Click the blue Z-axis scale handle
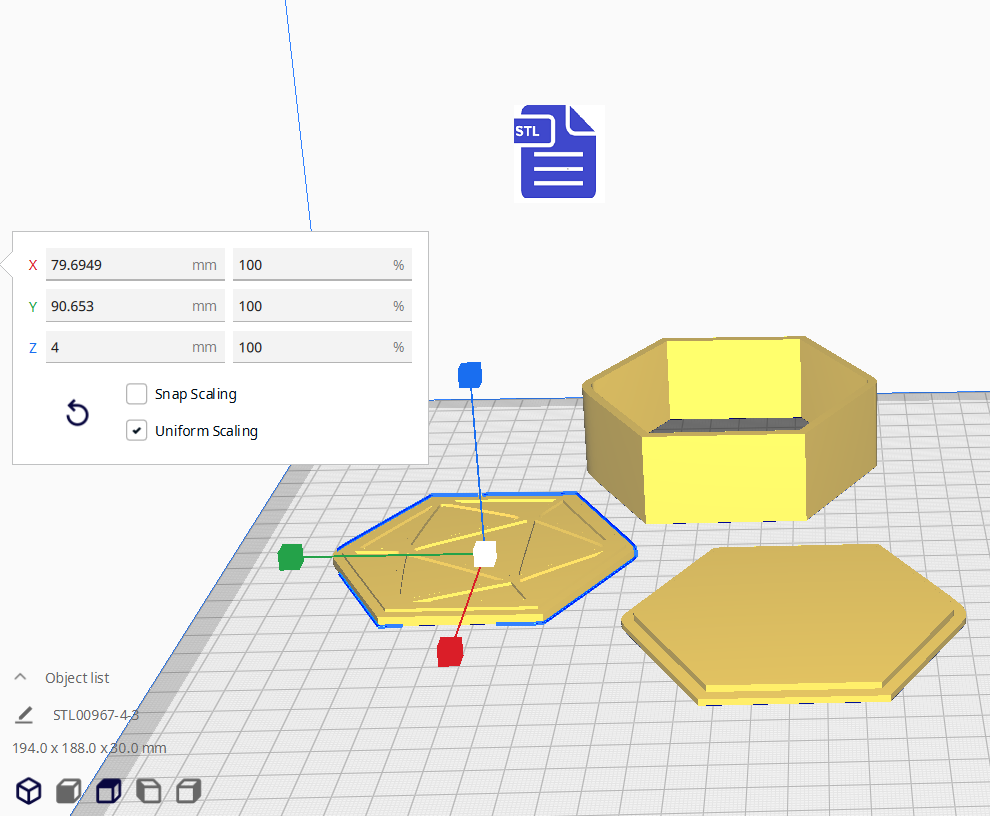The height and width of the screenshot is (816, 990). (470, 375)
